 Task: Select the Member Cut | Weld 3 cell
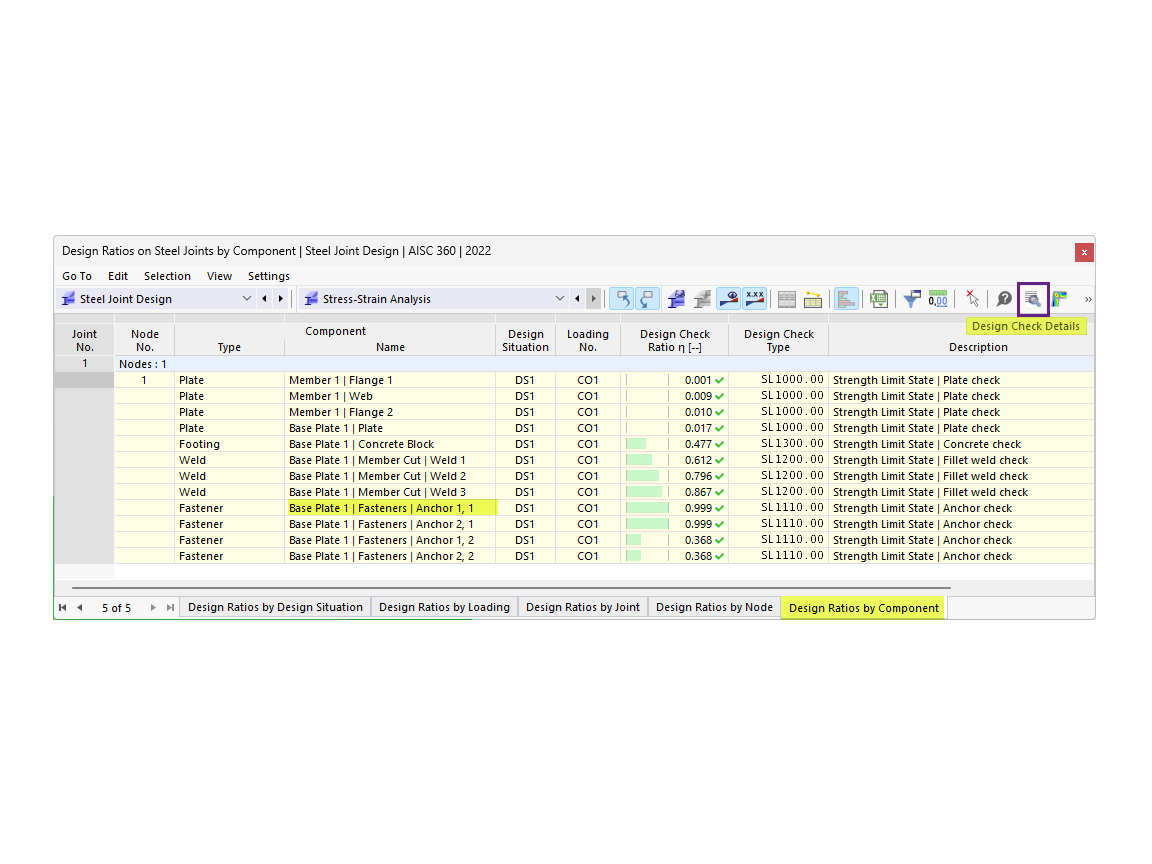pyautogui.click(x=389, y=492)
